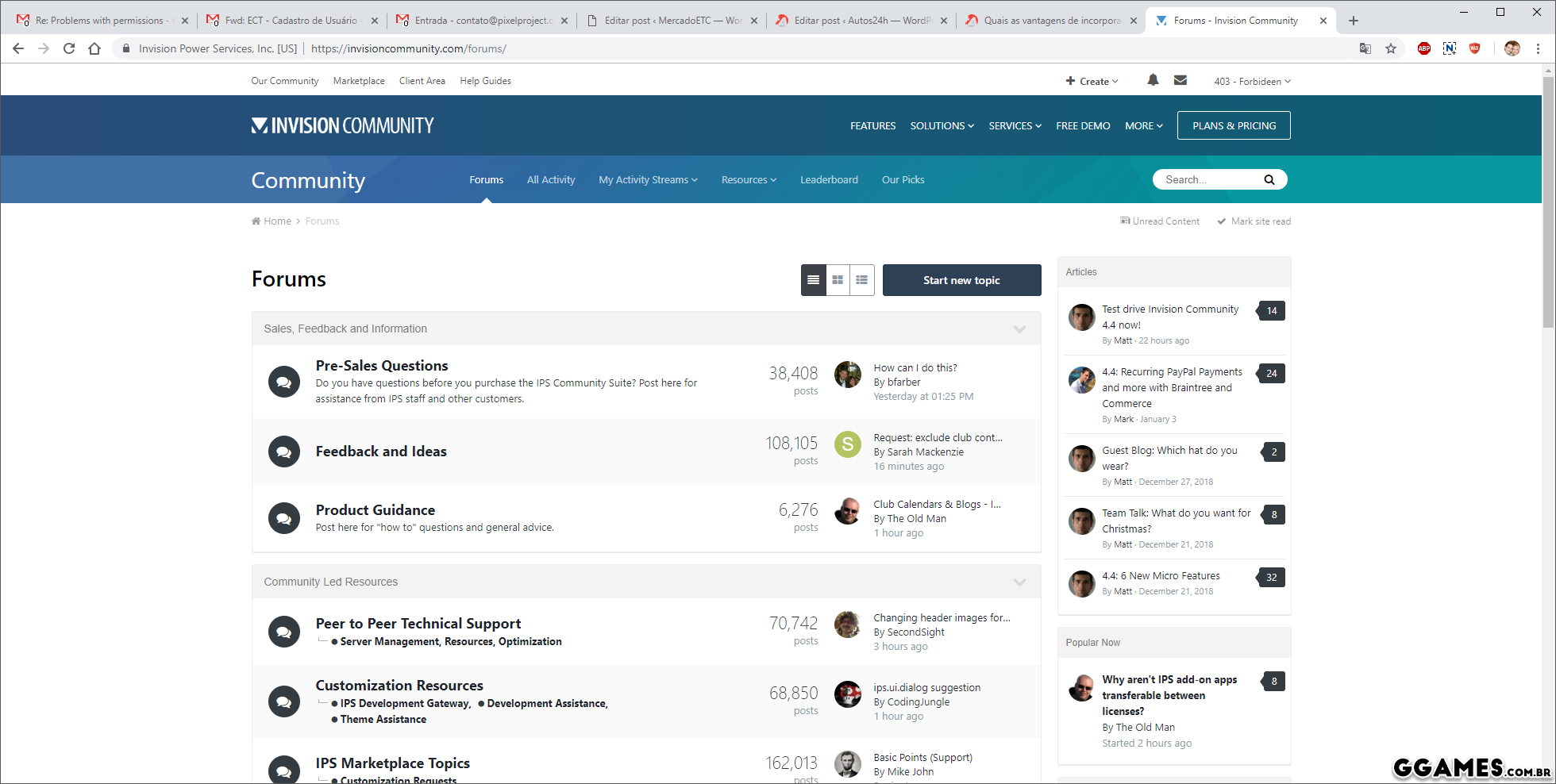Open the Pre-Sales Questions forum link
Screen dimensions: 1556x784
[x=382, y=366]
